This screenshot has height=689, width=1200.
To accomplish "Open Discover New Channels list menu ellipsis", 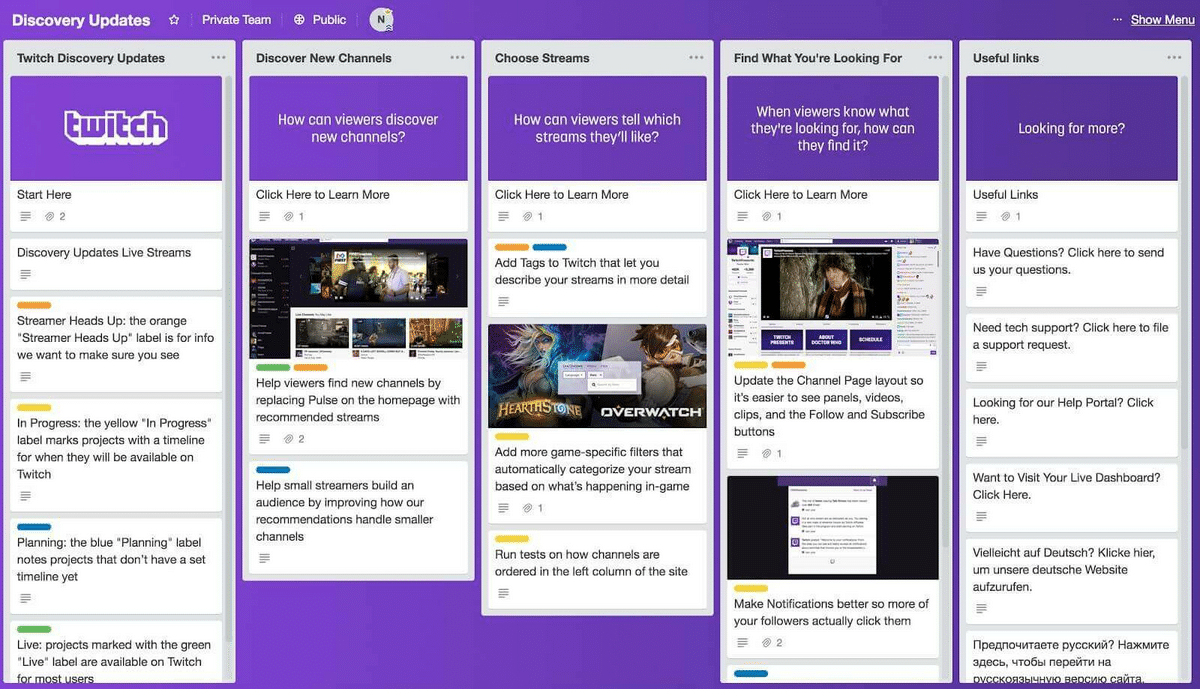I will point(457,58).
